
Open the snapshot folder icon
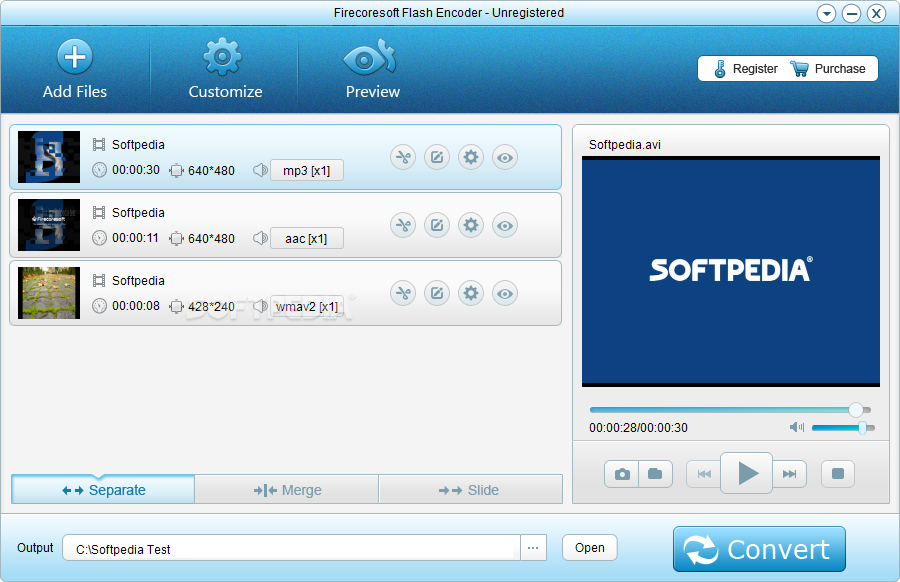pos(655,474)
